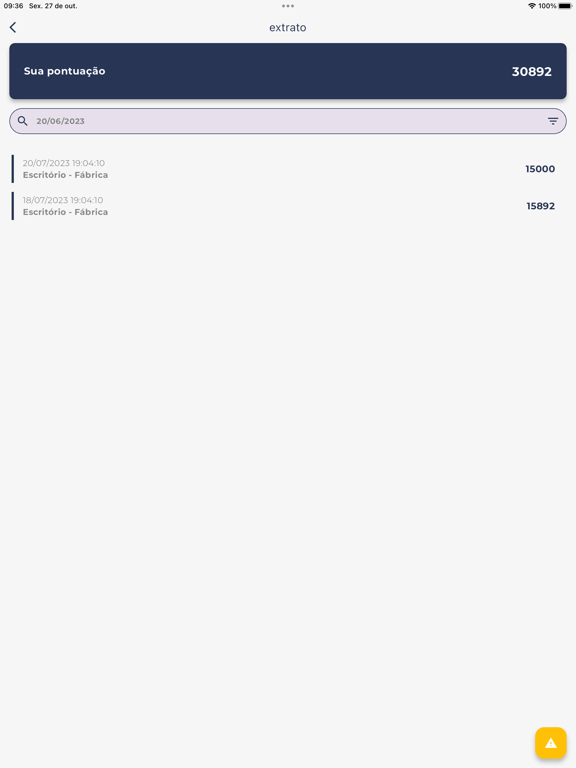Open the filter options icon
Viewport: 576px width, 768px height.
click(552, 121)
